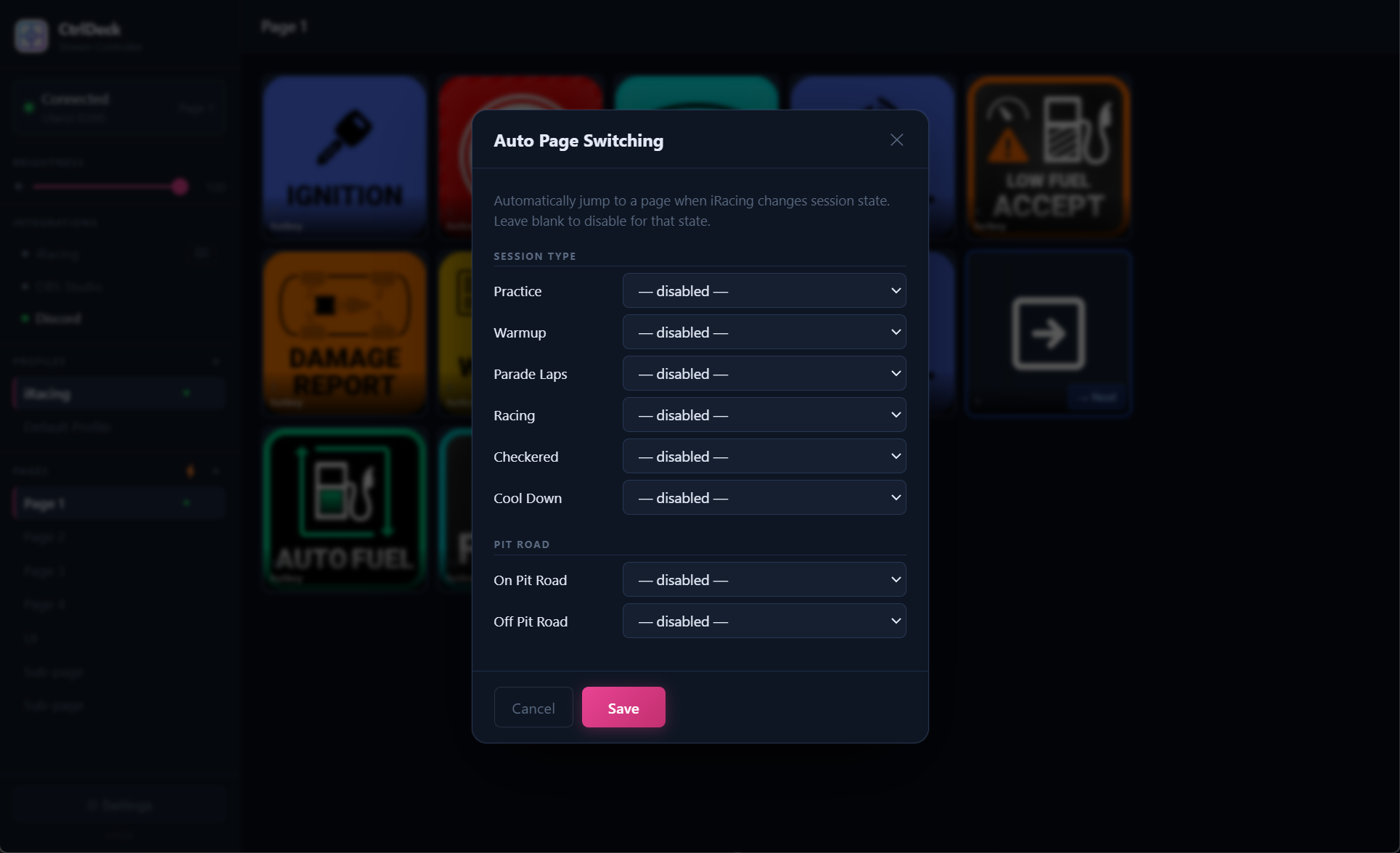Viewport: 1400px width, 853px height.
Task: Open the Parade Laps page dropdown
Action: pos(764,373)
